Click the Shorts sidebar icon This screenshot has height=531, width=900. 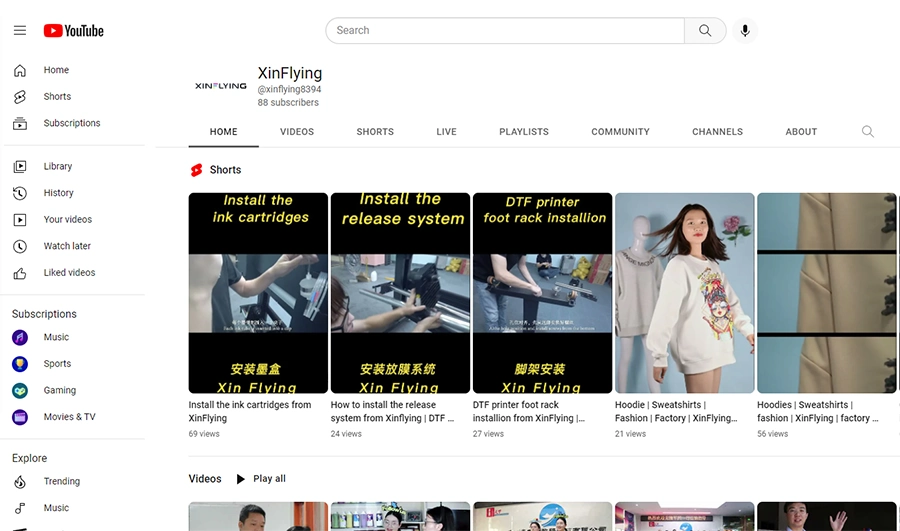[20, 96]
